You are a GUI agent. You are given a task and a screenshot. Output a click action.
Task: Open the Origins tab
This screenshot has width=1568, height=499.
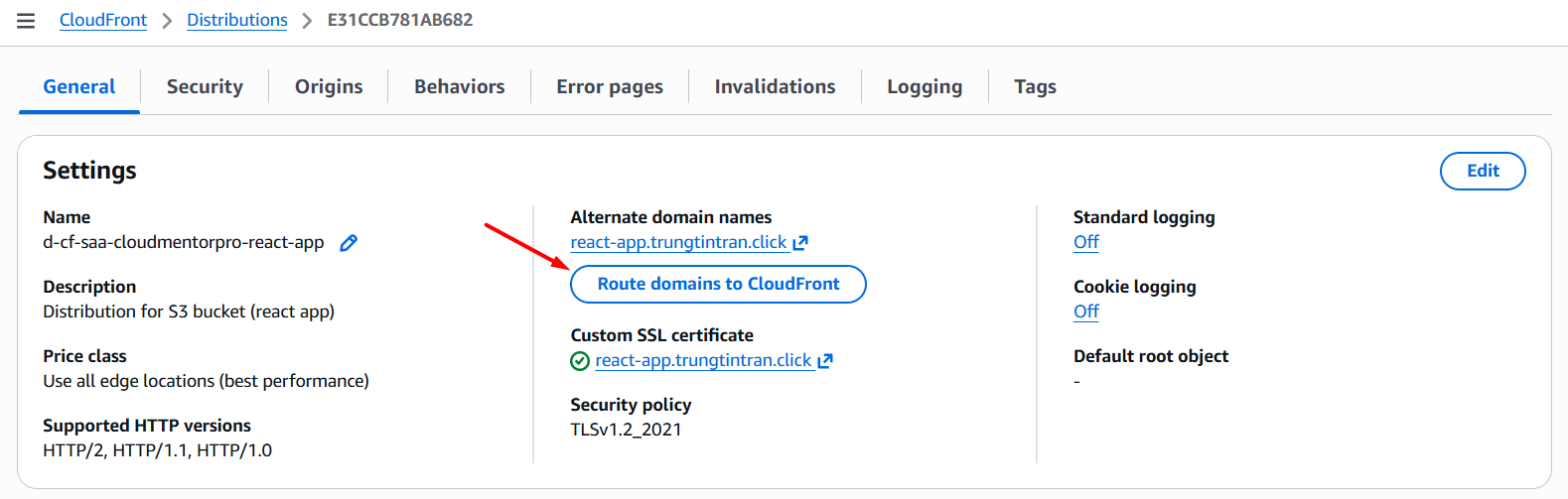pyautogui.click(x=329, y=86)
